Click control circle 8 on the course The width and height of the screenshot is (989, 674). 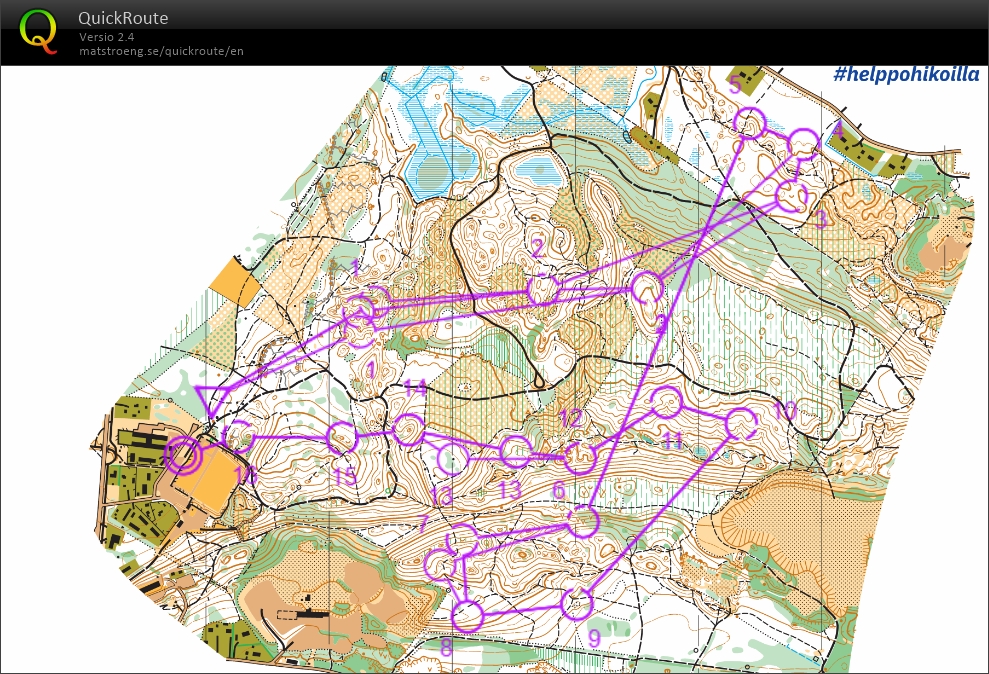467,616
